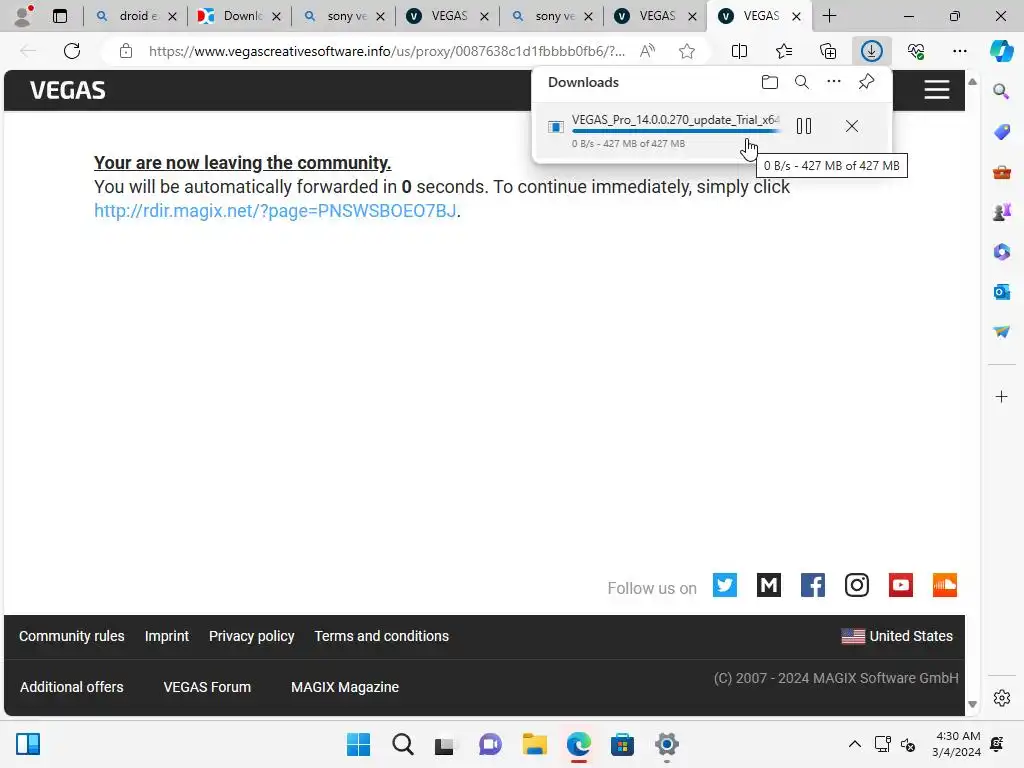The height and width of the screenshot is (768, 1024).
Task: Open MAGIX Magazine footer link
Action: pyautogui.click(x=345, y=687)
